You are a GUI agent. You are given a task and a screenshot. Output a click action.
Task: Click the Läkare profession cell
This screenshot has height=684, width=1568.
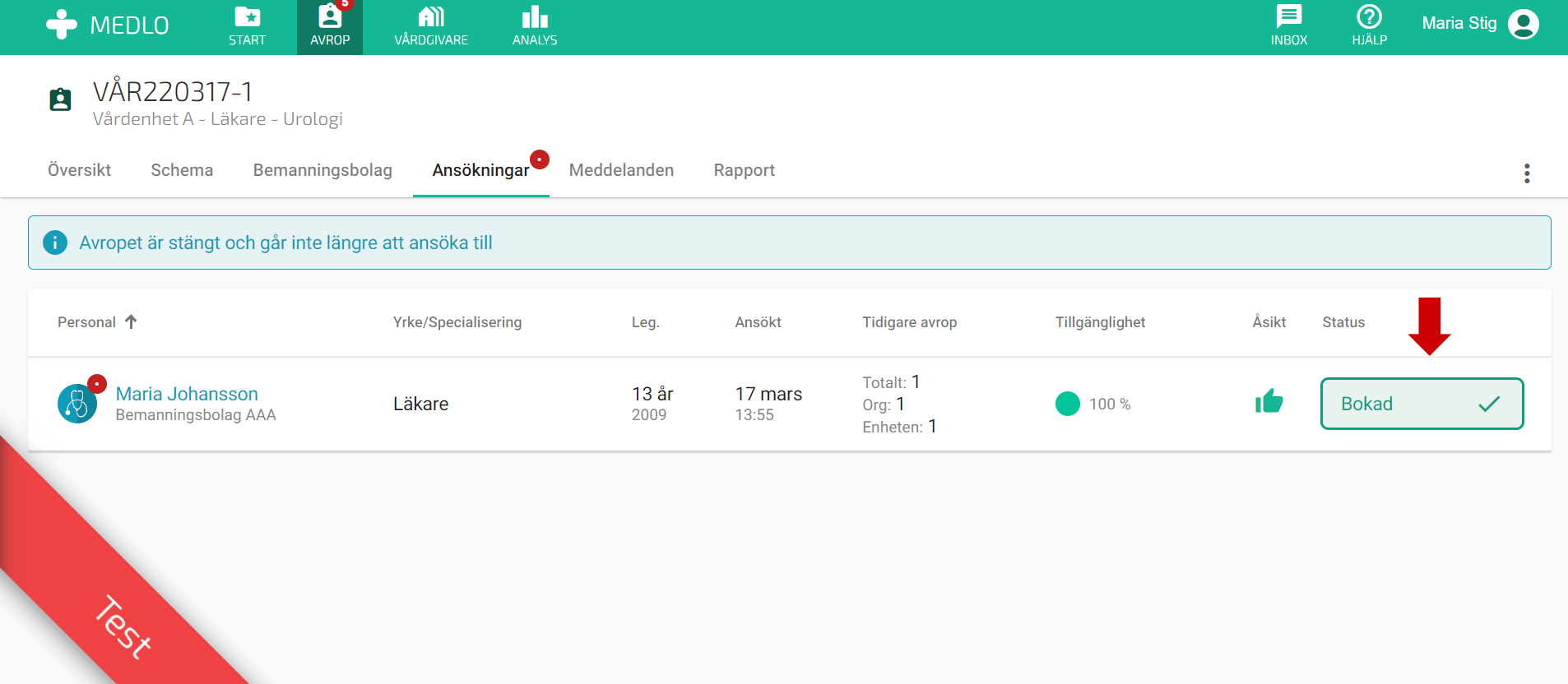pos(420,404)
